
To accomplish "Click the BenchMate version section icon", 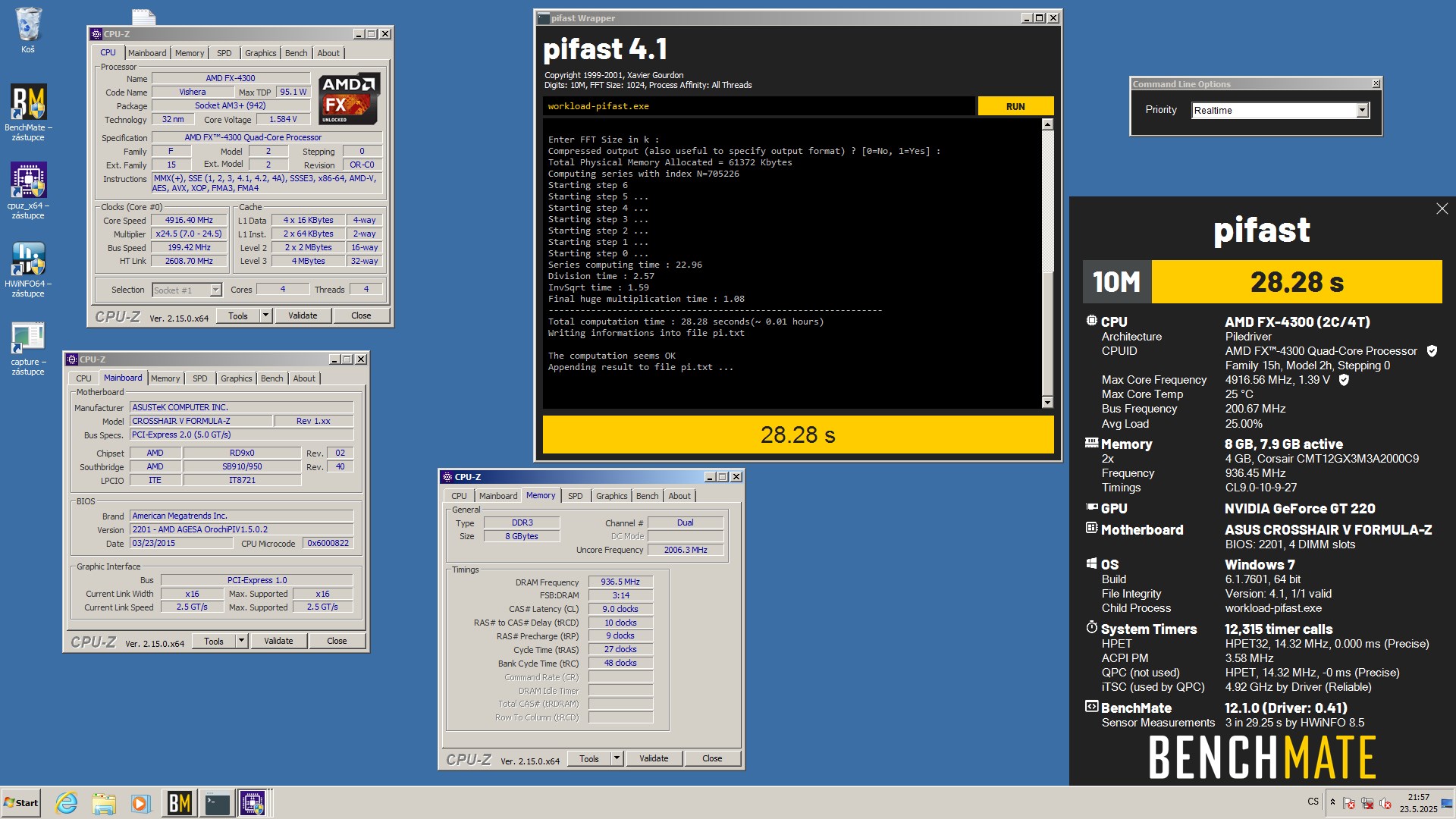I will pos(1091,707).
